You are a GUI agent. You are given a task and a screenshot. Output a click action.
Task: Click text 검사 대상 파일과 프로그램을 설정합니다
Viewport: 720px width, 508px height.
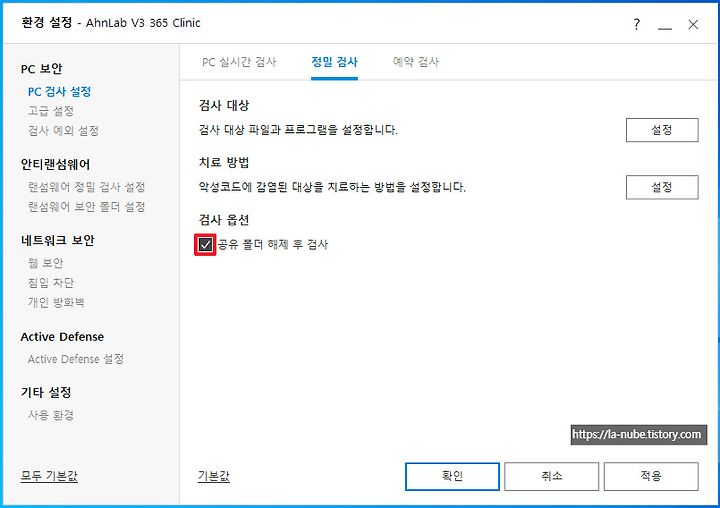coord(298,130)
